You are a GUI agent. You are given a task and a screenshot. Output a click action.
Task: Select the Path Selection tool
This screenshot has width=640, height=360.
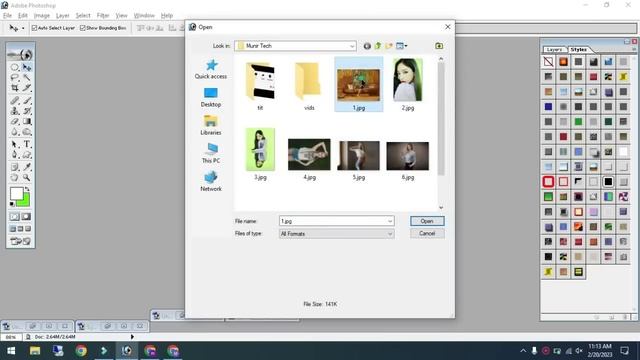point(15,144)
